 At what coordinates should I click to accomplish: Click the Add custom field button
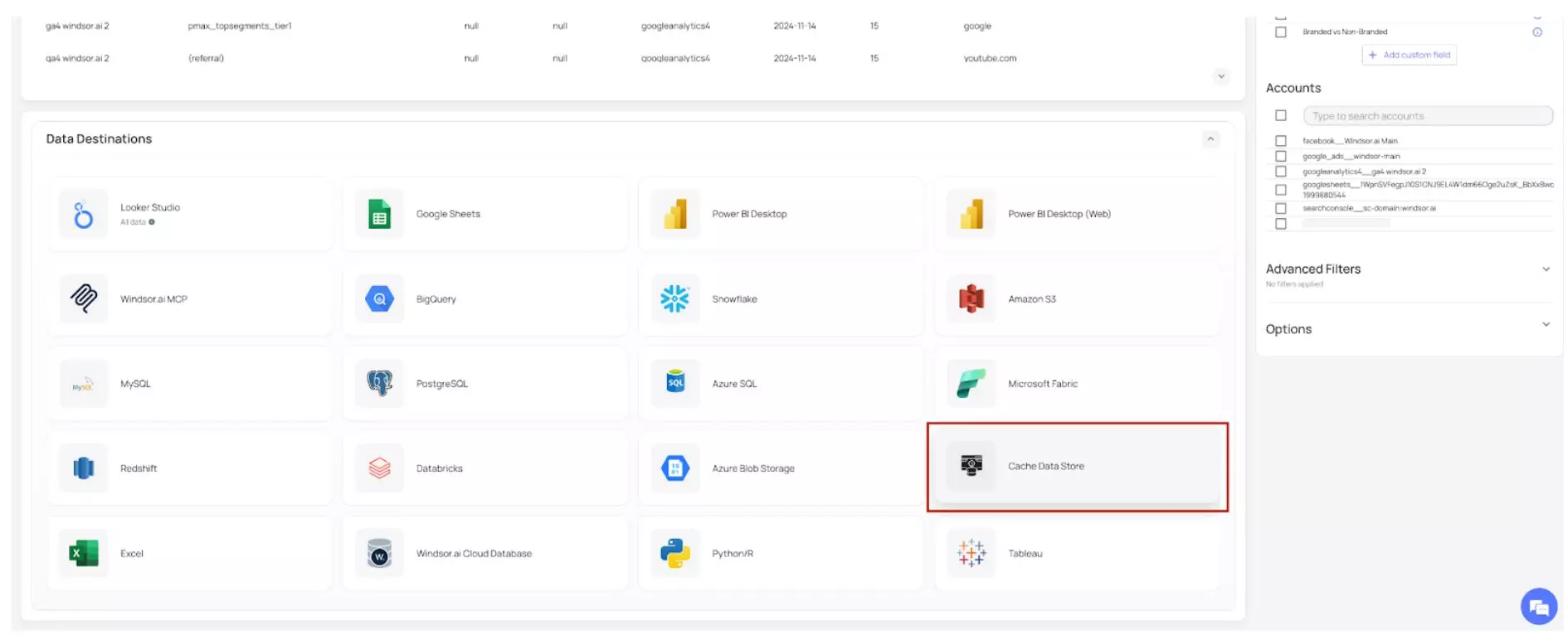(x=1409, y=56)
